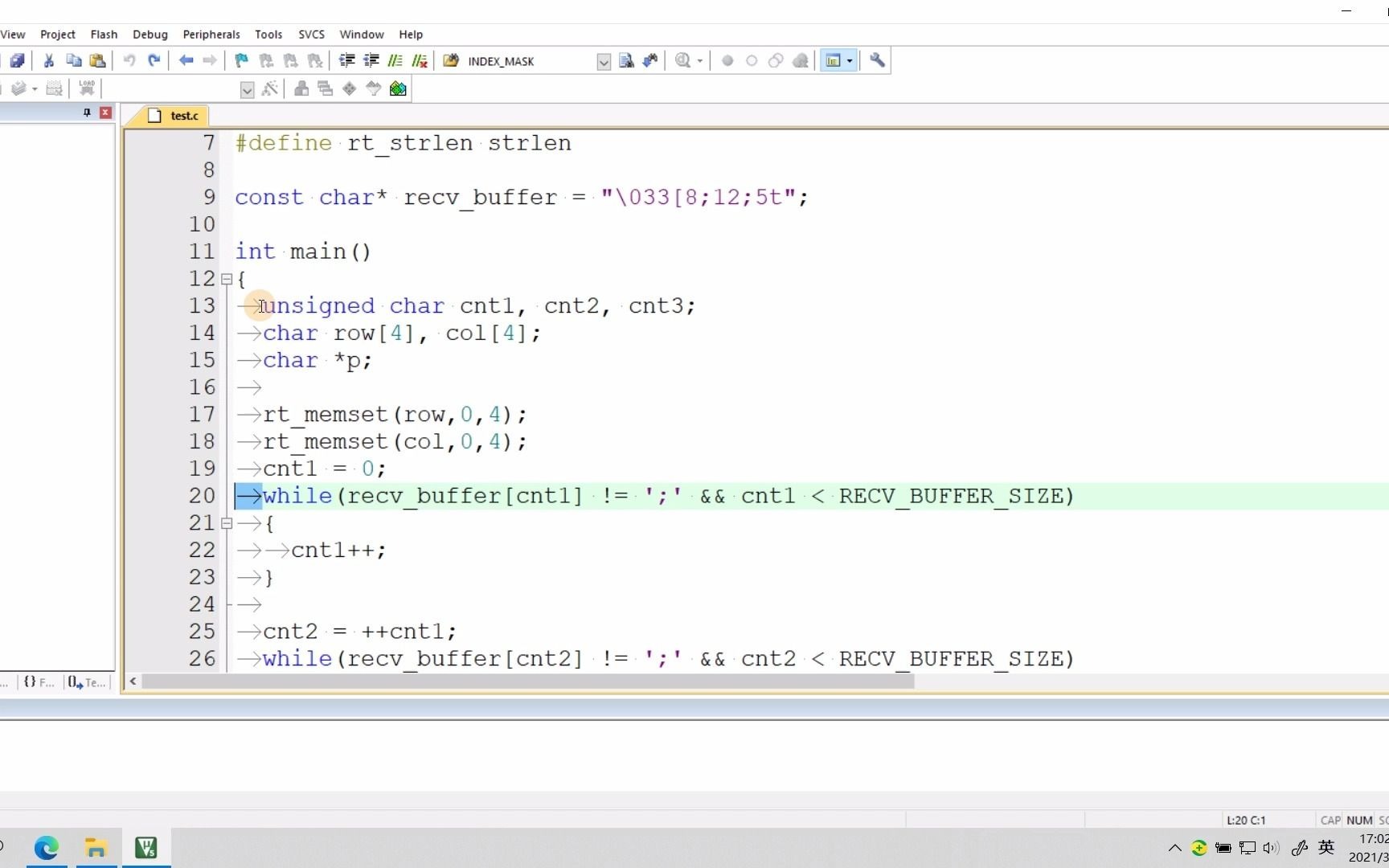The image size is (1389, 868).
Task: Open Target Options magic wand icon
Action: 269,88
